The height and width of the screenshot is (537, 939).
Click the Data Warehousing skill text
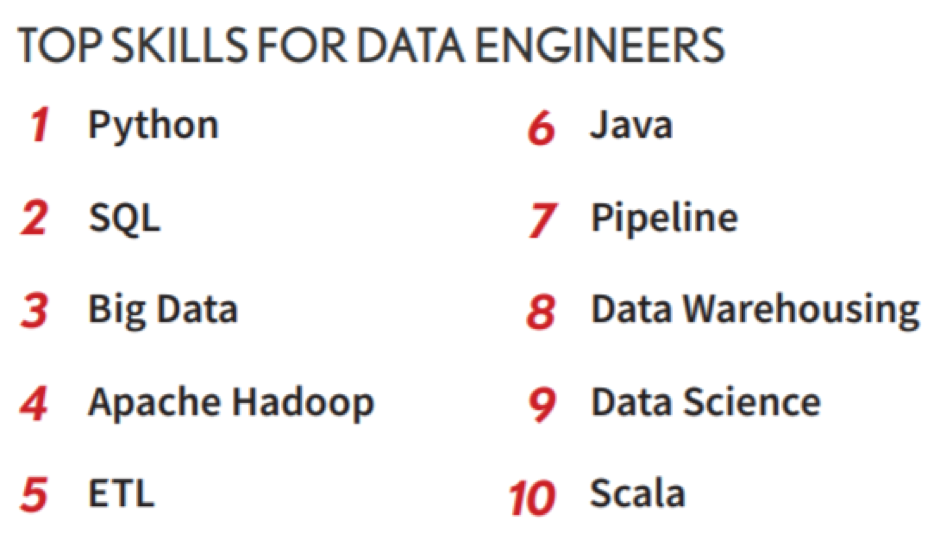point(755,310)
